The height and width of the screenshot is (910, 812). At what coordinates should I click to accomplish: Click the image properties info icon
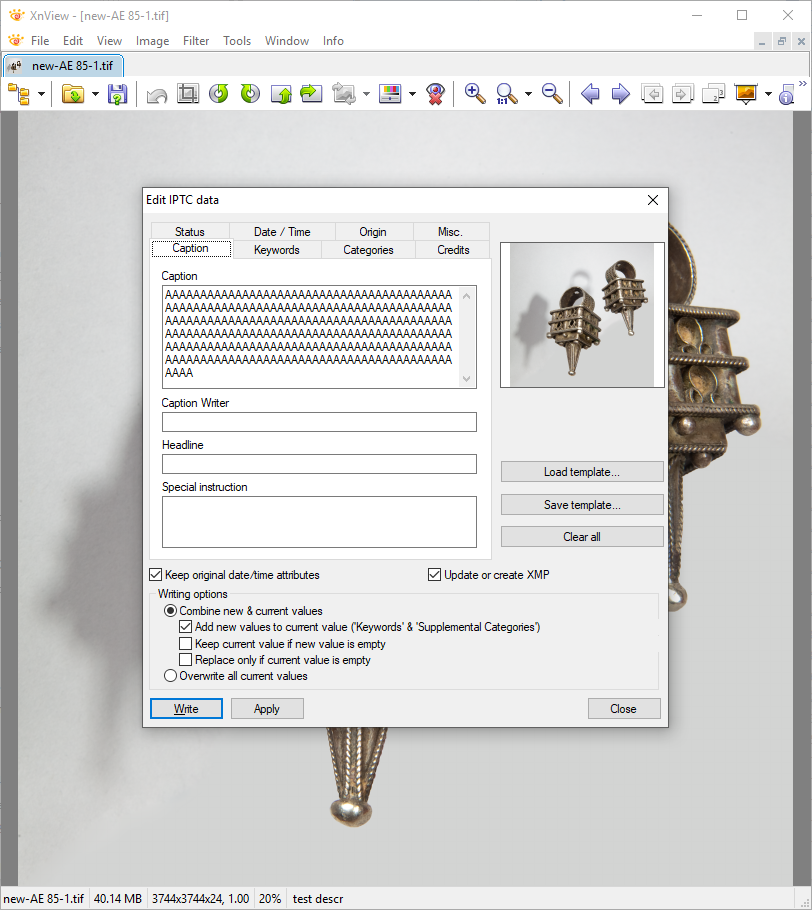pyautogui.click(x=786, y=94)
